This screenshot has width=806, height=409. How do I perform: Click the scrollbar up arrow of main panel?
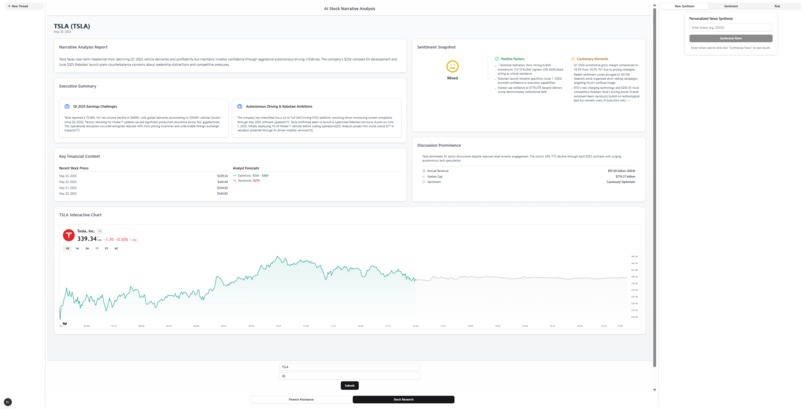tap(654, 5)
